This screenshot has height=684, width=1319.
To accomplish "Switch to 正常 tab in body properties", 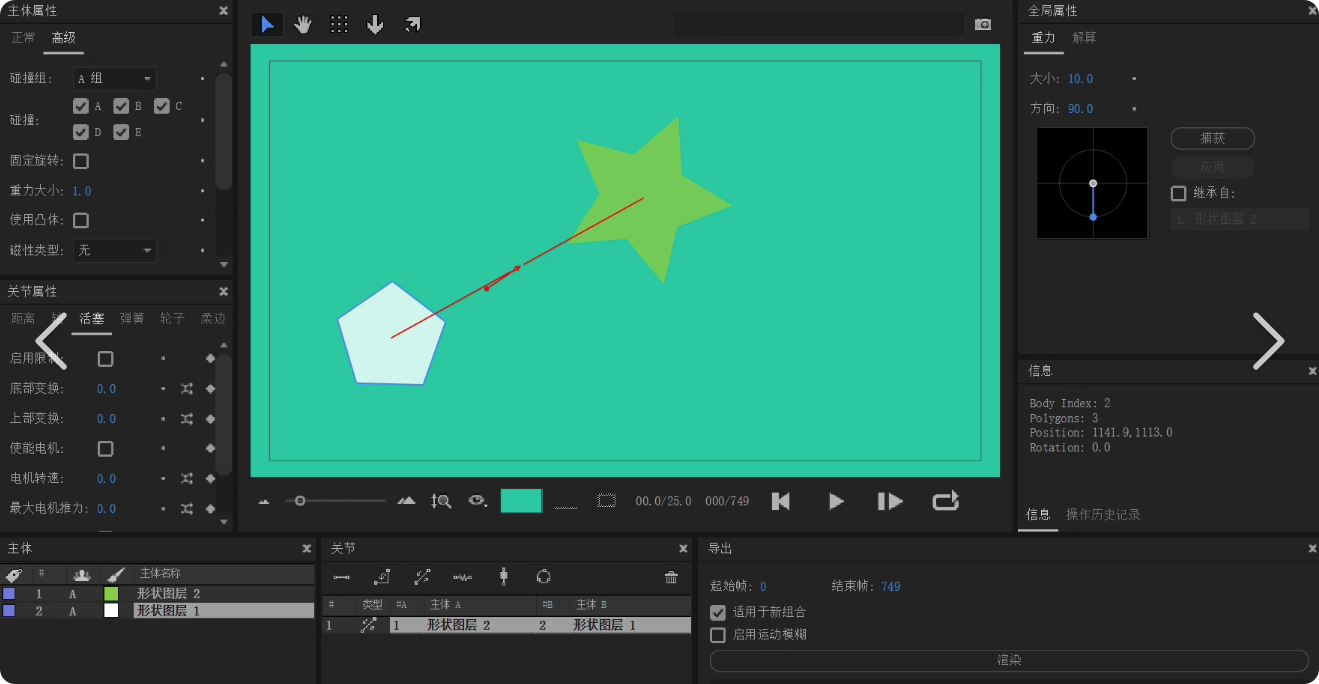I will point(23,38).
